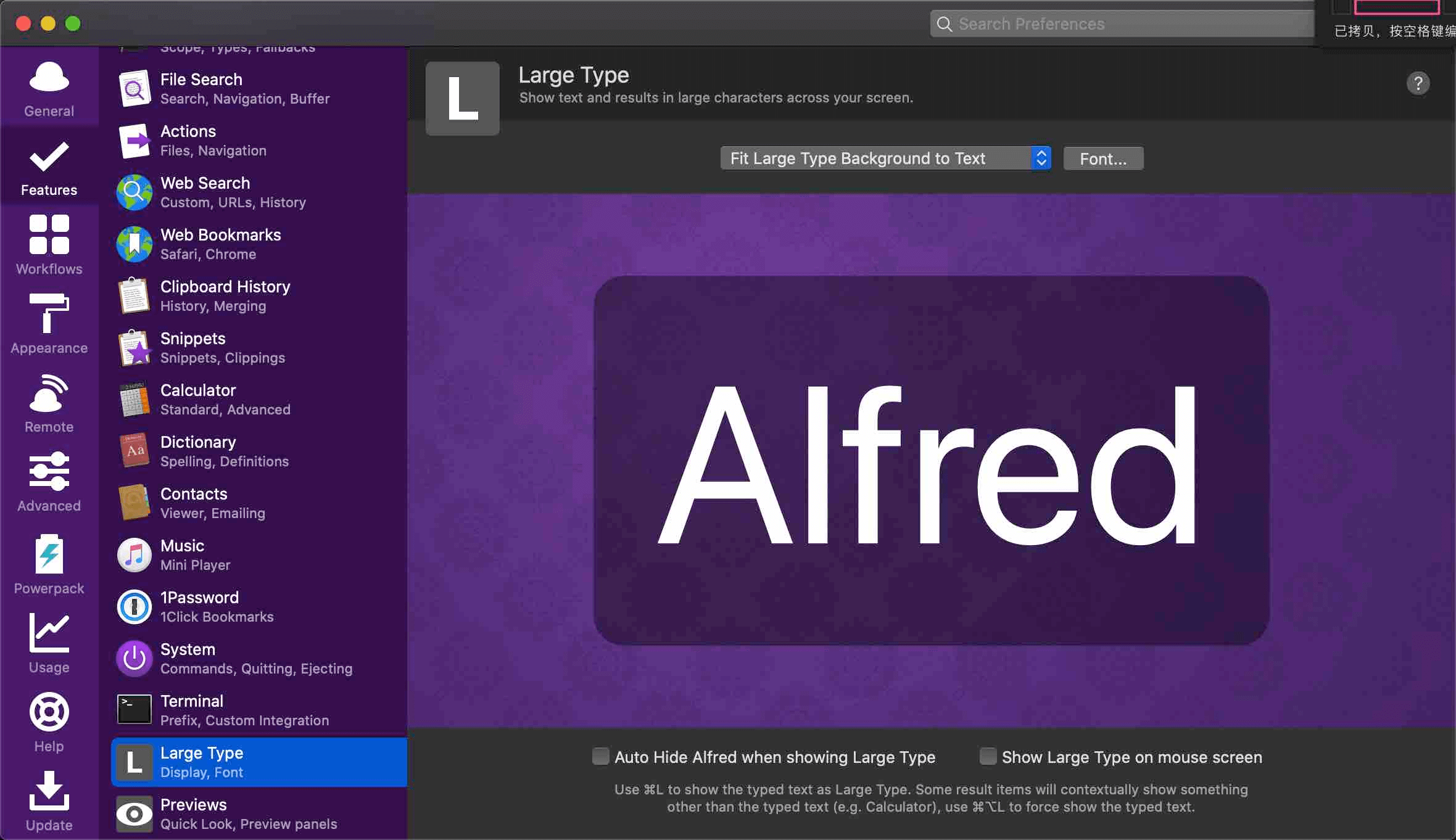Click the Powerpack battery icon

(49, 554)
